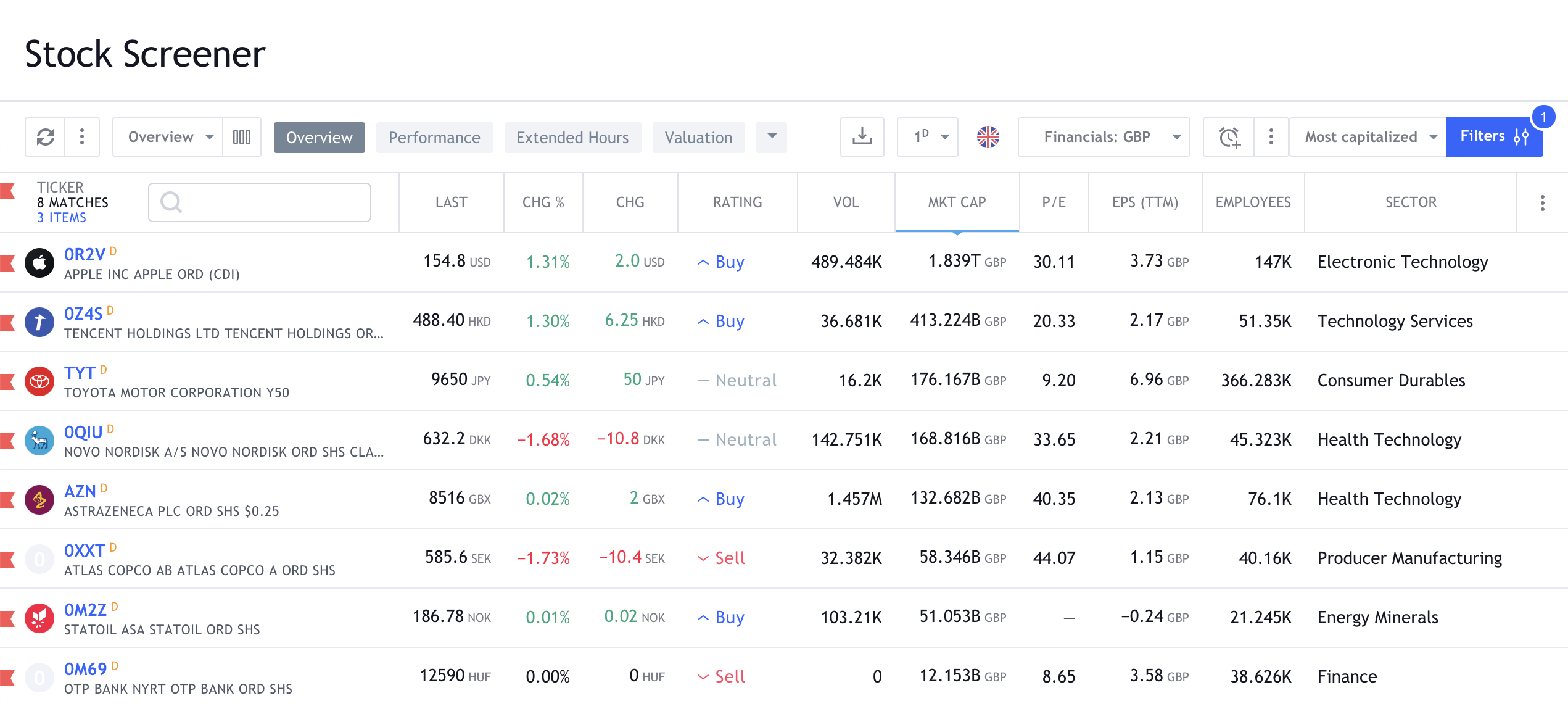Open the 1D interval dropdown
The width and height of the screenshot is (1568, 722).
tap(927, 137)
